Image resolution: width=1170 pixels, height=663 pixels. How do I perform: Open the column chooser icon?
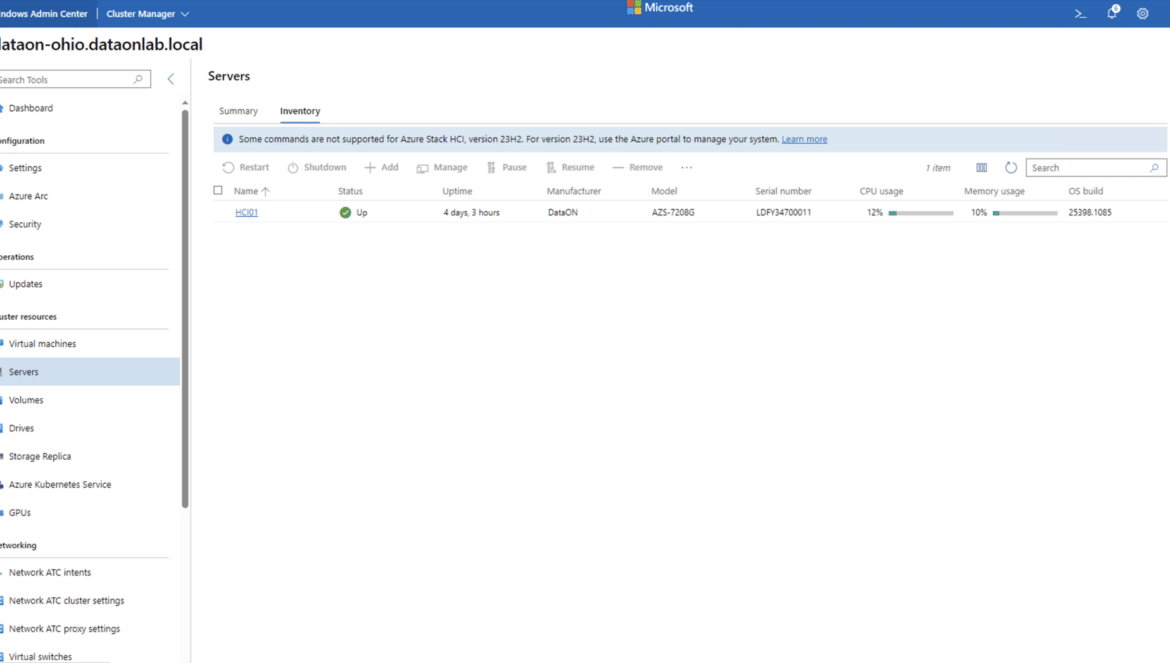(981, 168)
